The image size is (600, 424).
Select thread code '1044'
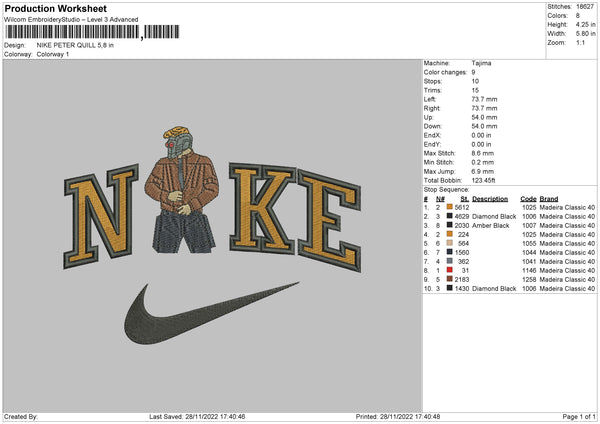pyautogui.click(x=529, y=252)
